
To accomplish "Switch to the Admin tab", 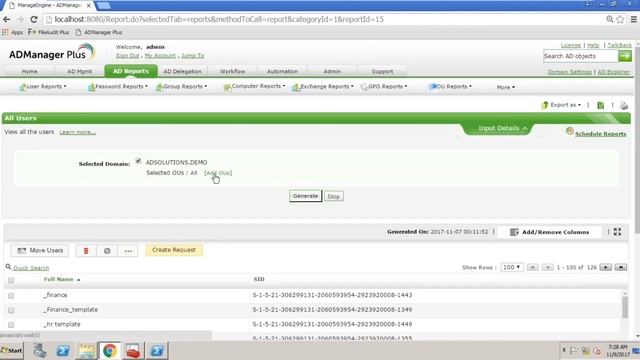I will click(332, 71).
